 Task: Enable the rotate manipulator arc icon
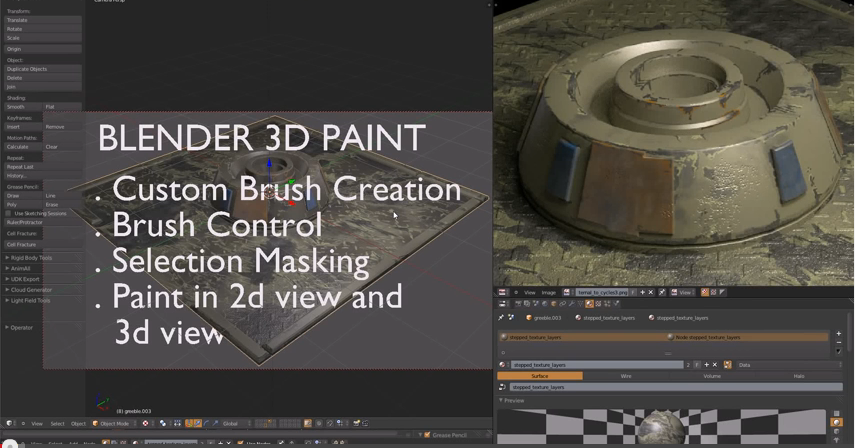point(206,423)
